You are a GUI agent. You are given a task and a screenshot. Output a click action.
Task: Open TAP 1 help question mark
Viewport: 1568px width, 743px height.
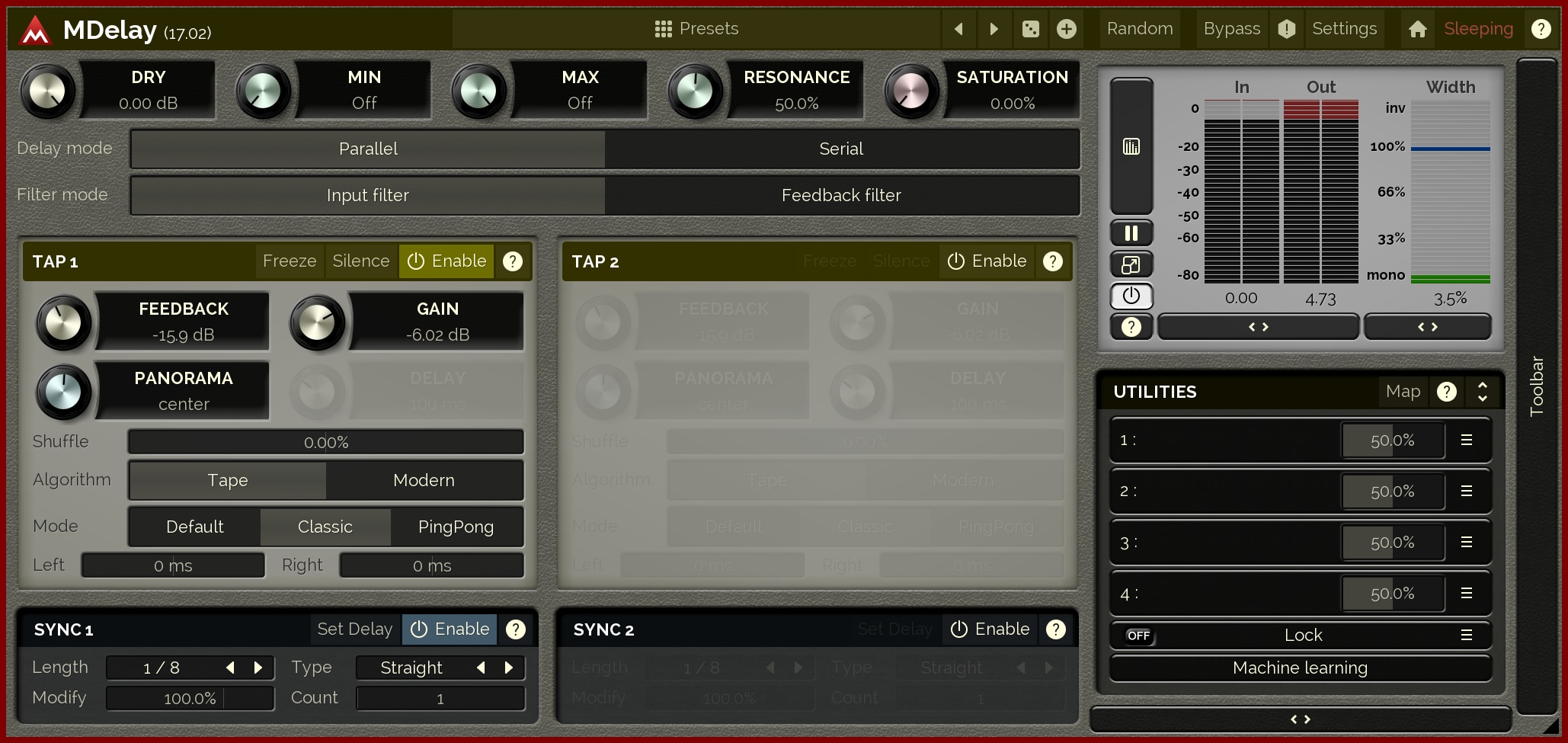(513, 261)
